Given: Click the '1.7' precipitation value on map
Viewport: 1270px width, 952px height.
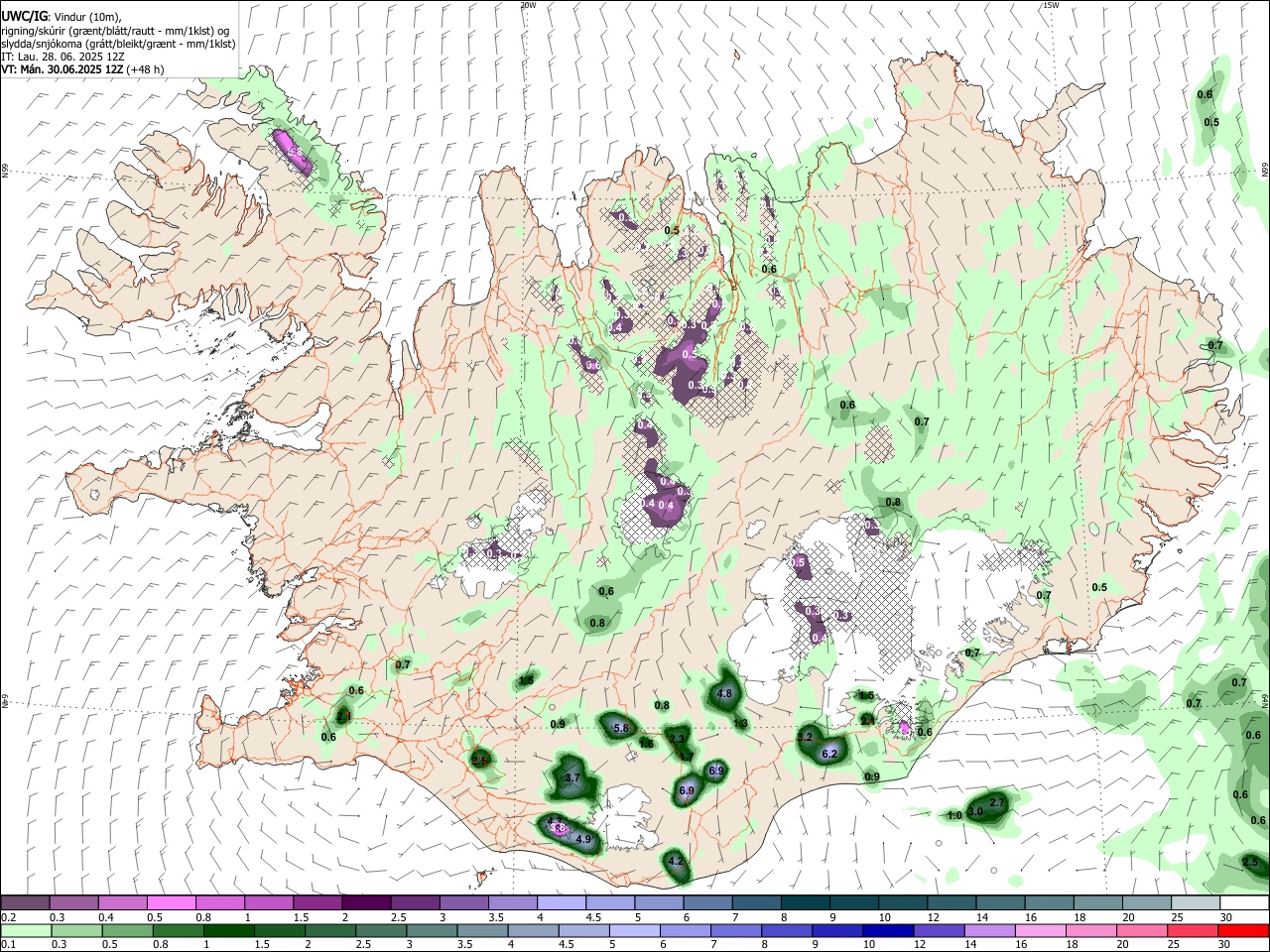Looking at the screenshot, I should tap(687, 758).
